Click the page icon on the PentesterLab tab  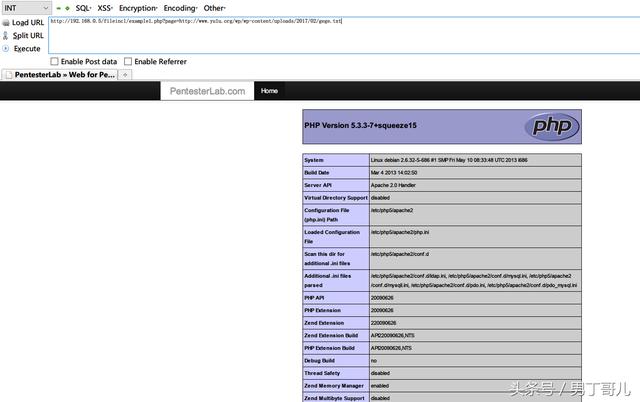9,75
